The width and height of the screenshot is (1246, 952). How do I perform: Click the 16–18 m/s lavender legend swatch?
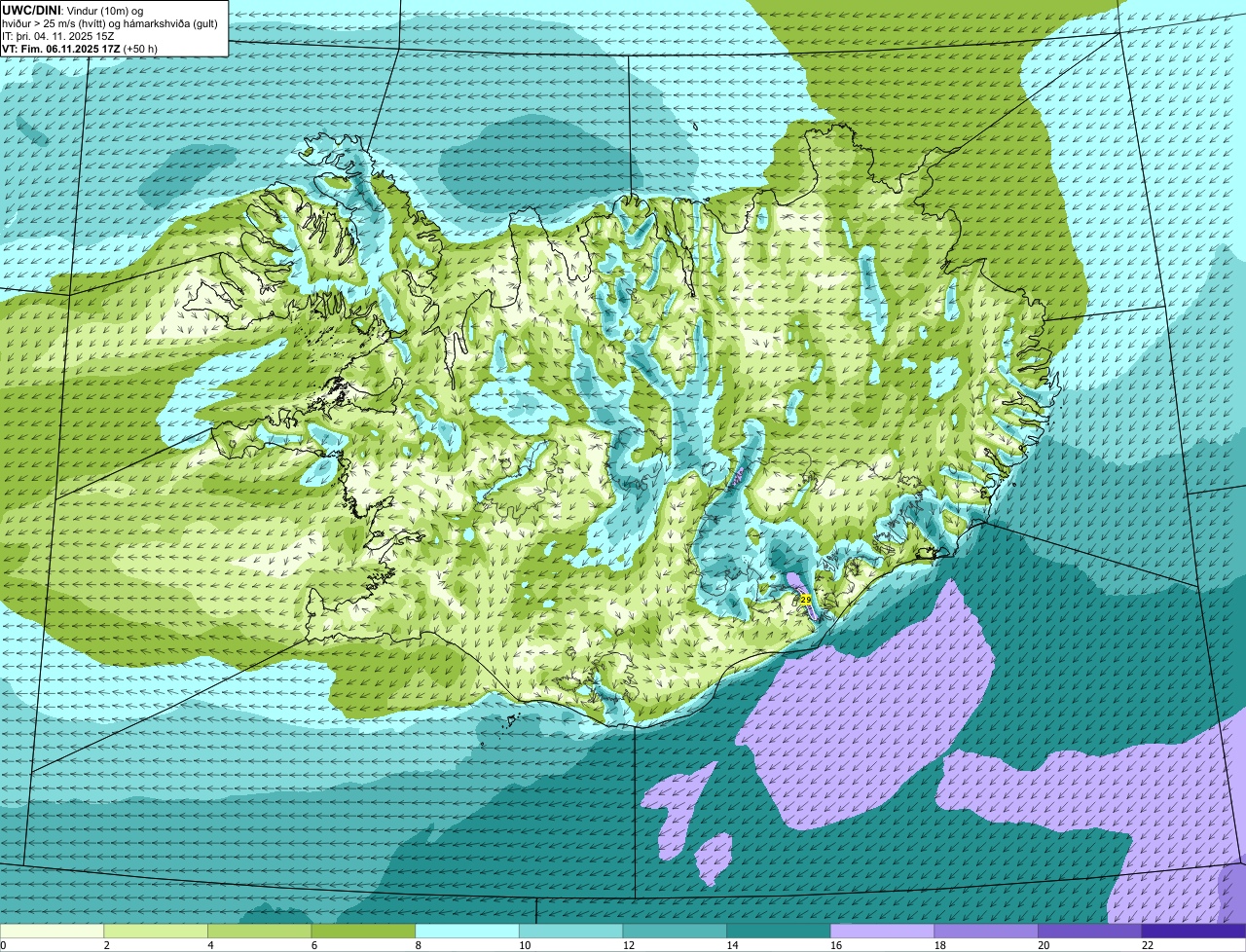point(882,931)
